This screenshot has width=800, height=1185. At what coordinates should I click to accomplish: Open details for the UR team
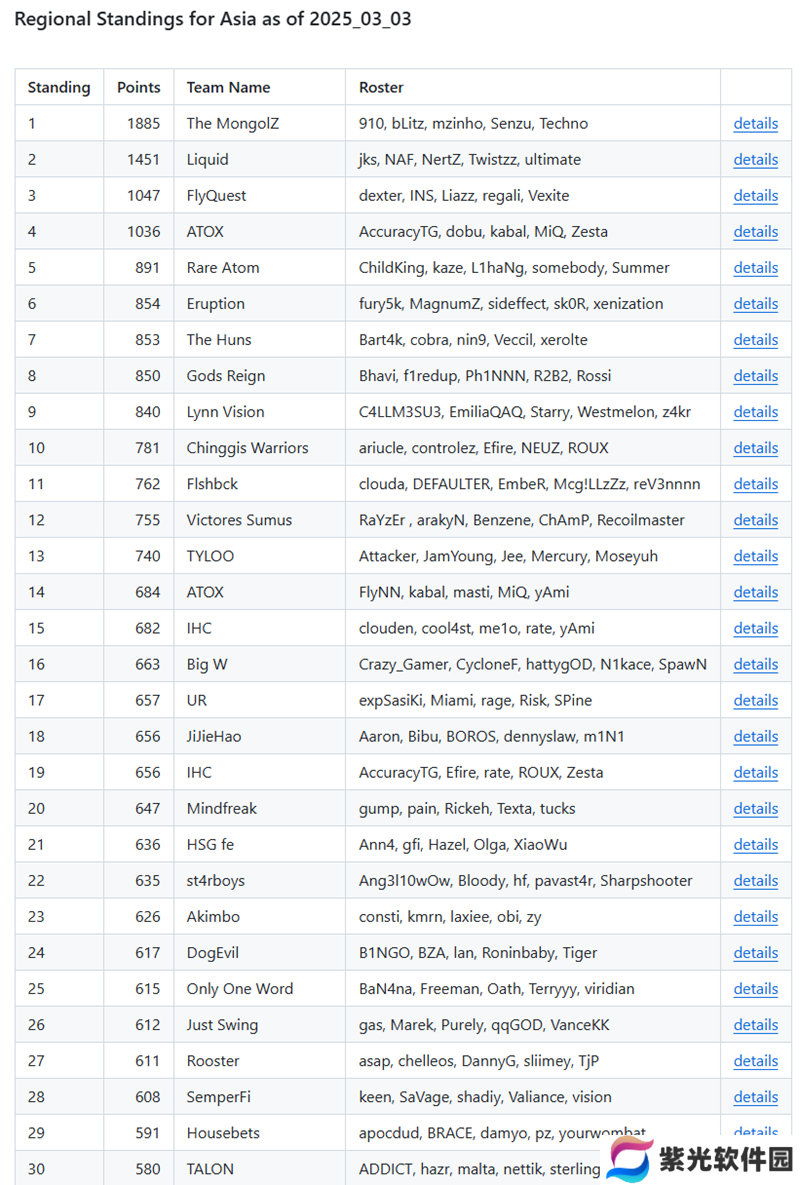(x=755, y=701)
